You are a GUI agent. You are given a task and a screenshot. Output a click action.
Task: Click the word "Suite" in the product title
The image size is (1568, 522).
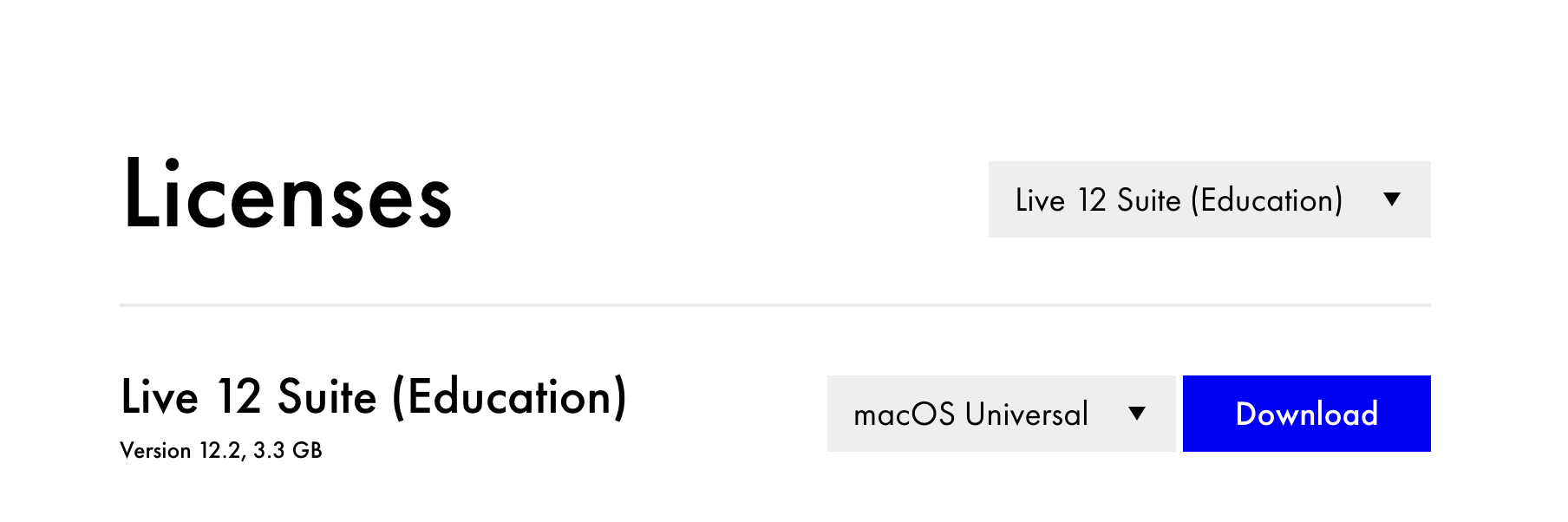tap(327, 397)
